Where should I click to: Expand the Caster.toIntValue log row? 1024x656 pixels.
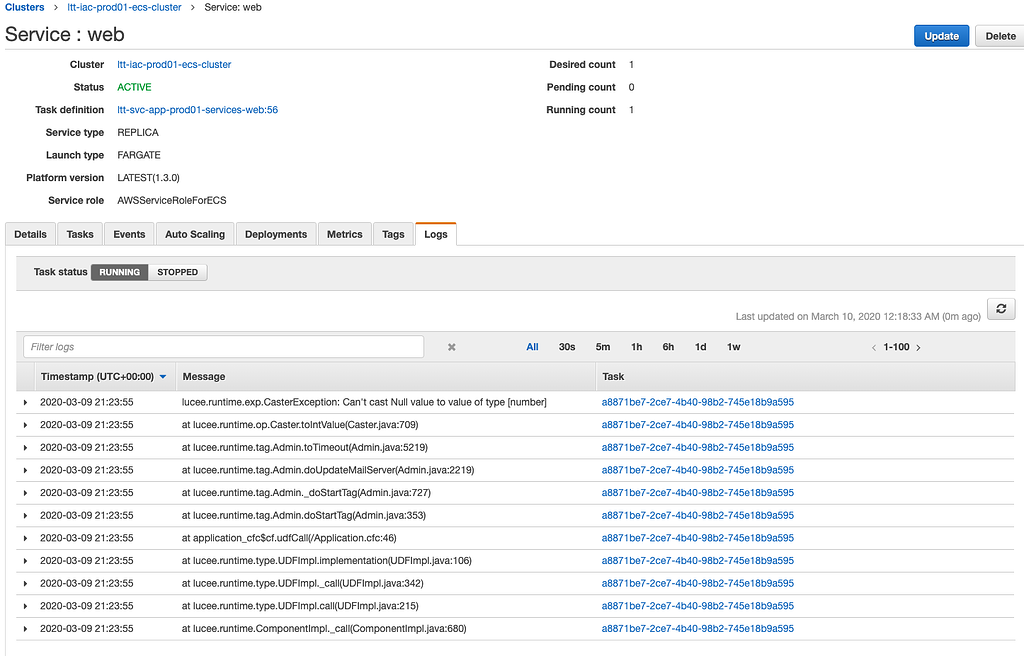25,425
